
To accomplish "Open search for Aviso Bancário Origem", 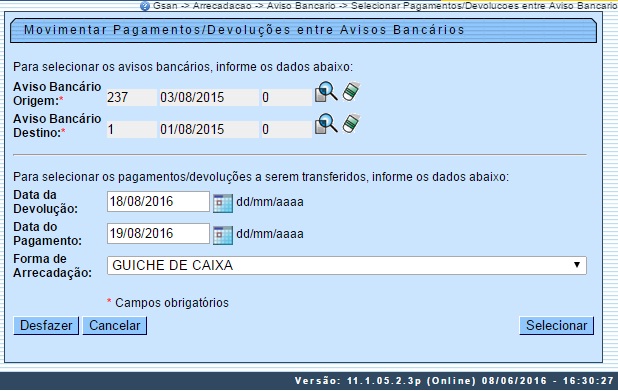I will pyautogui.click(x=326, y=92).
